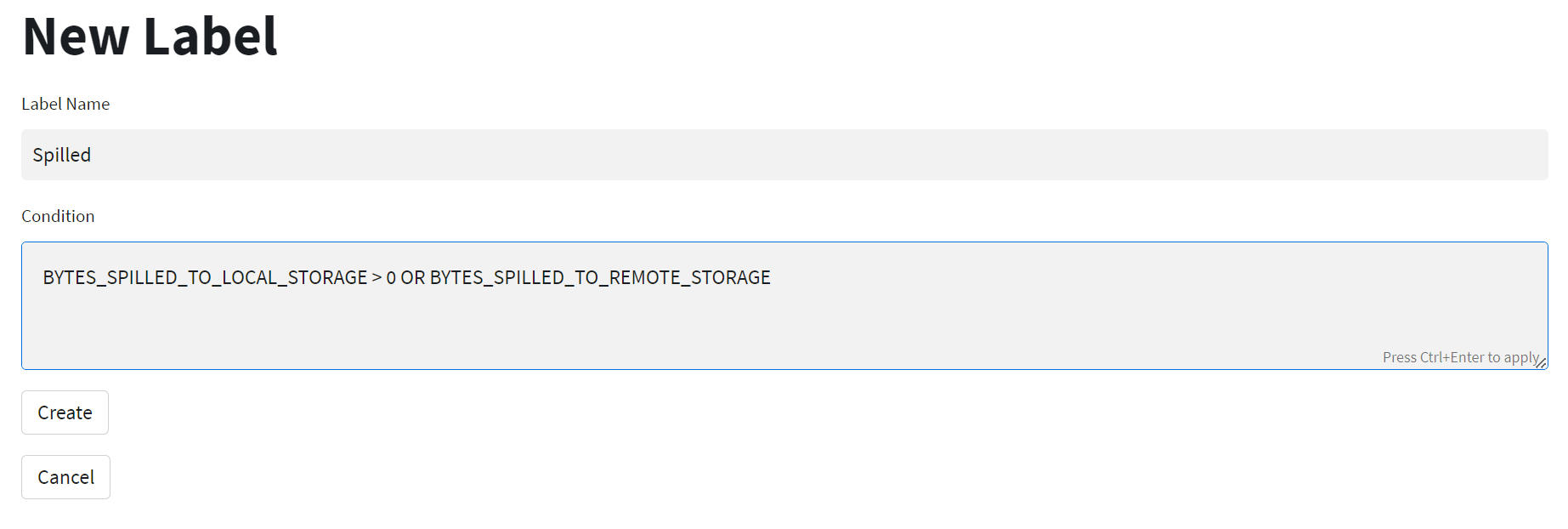This screenshot has width=1568, height=529.
Task: Focus the Label Name input field
Action: (x=784, y=155)
